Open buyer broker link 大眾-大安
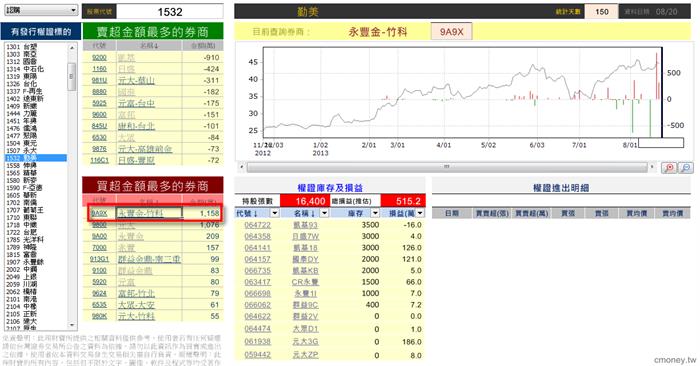Image resolution: width=700 pixels, height=366 pixels. tap(136, 305)
